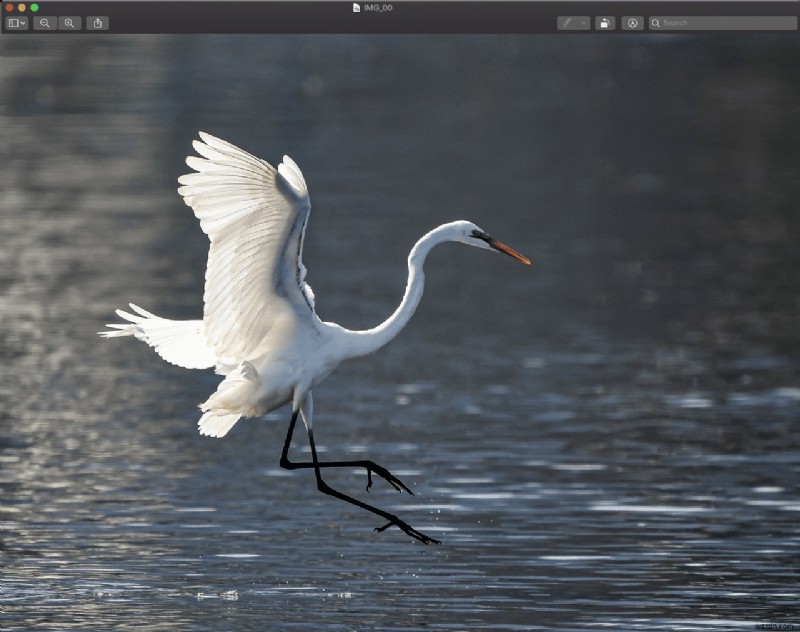
Task: Enter full screen with the green button
Action: tap(34, 8)
